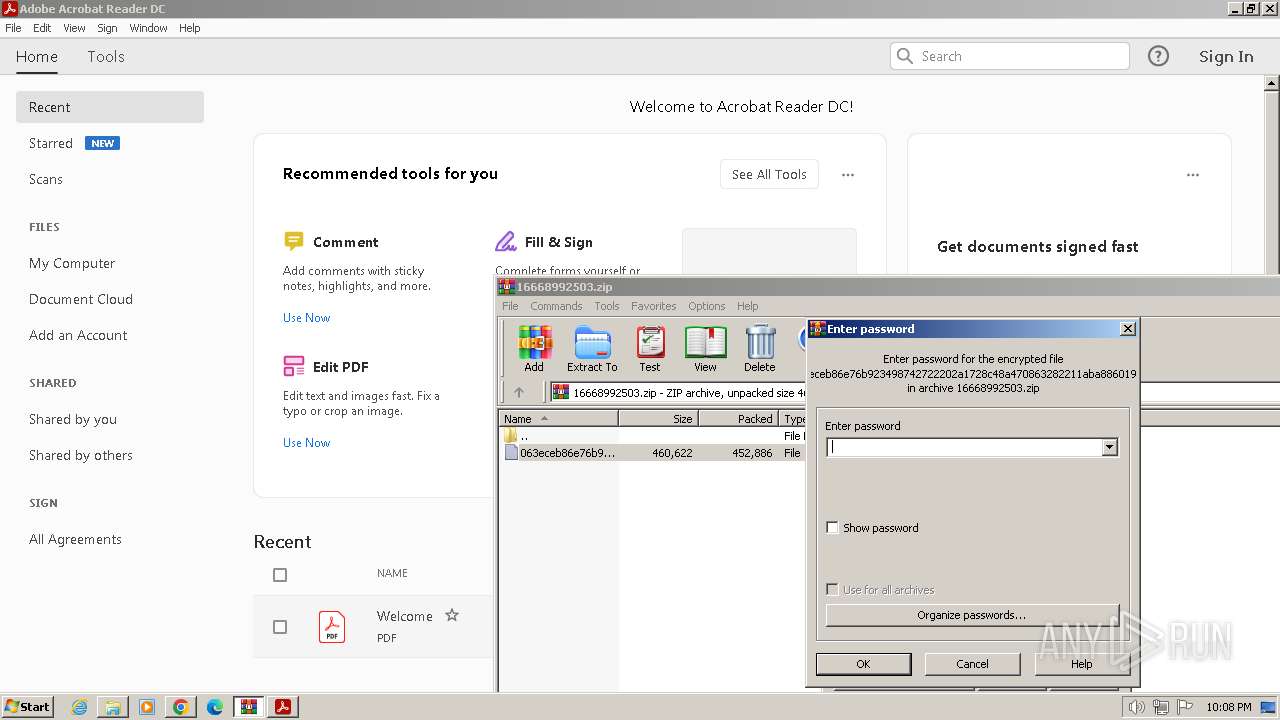Image resolution: width=1280 pixels, height=720 pixels.
Task: Click the Fill & Sign tool icon
Action: (505, 241)
